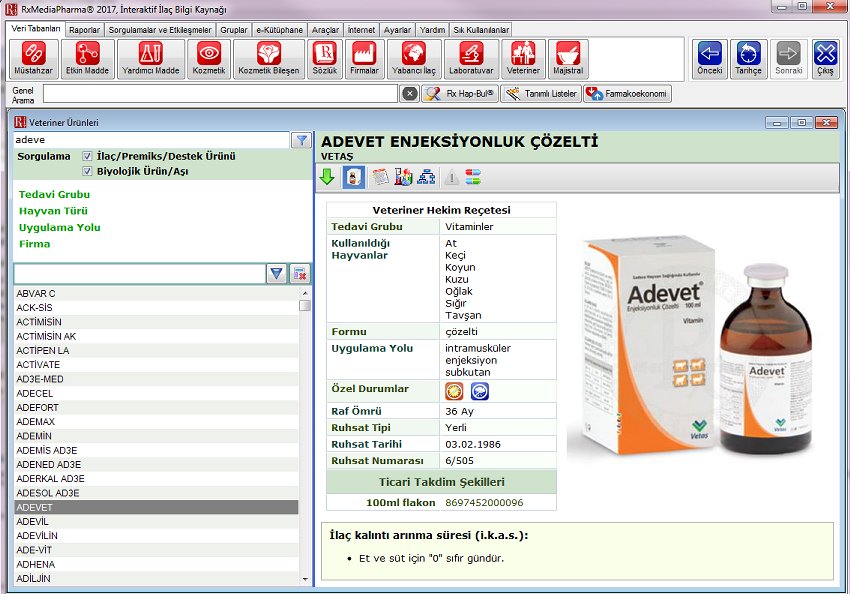Launch Rx Hap-Bul search
The height and width of the screenshot is (594, 850).
click(460, 94)
